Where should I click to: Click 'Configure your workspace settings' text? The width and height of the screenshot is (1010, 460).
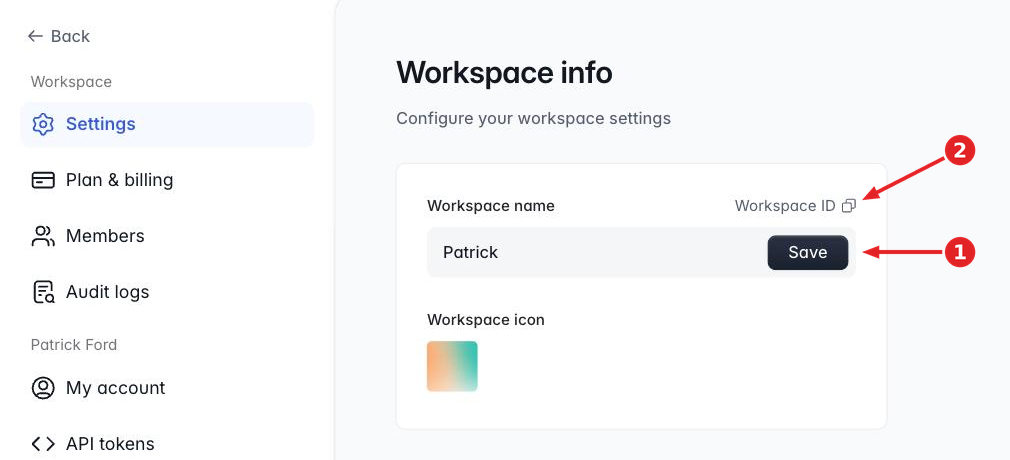(533, 119)
